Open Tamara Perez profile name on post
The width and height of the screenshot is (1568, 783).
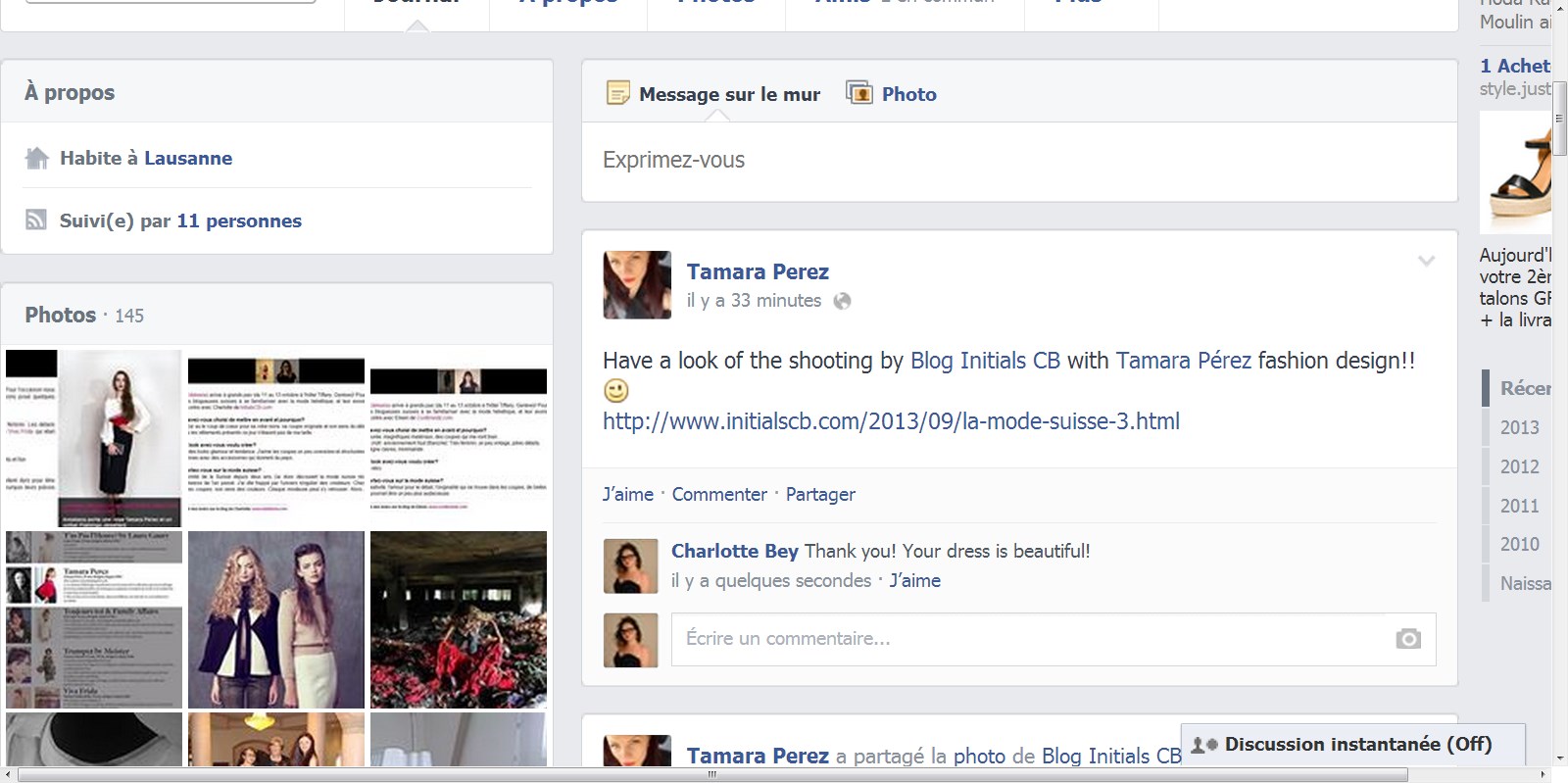point(758,271)
